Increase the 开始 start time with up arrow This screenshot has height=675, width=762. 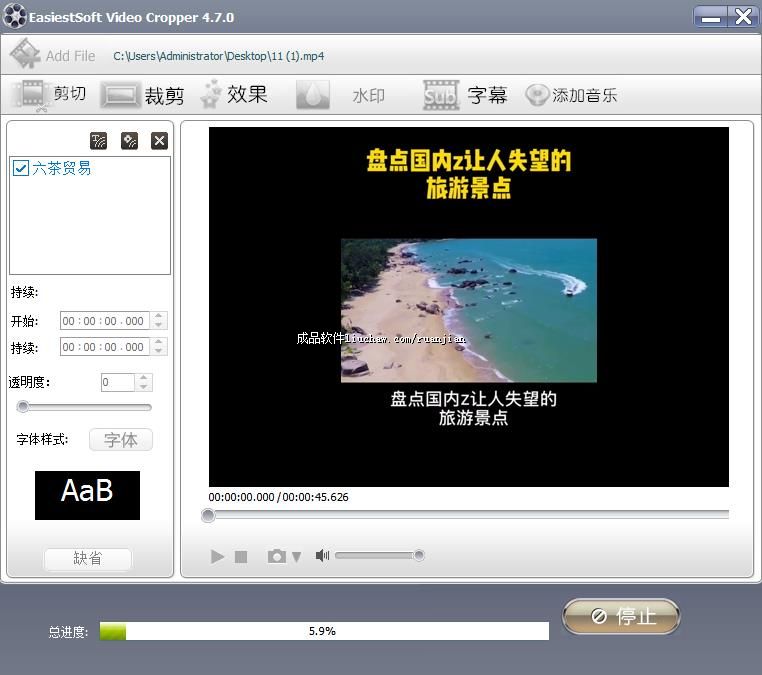(159, 316)
